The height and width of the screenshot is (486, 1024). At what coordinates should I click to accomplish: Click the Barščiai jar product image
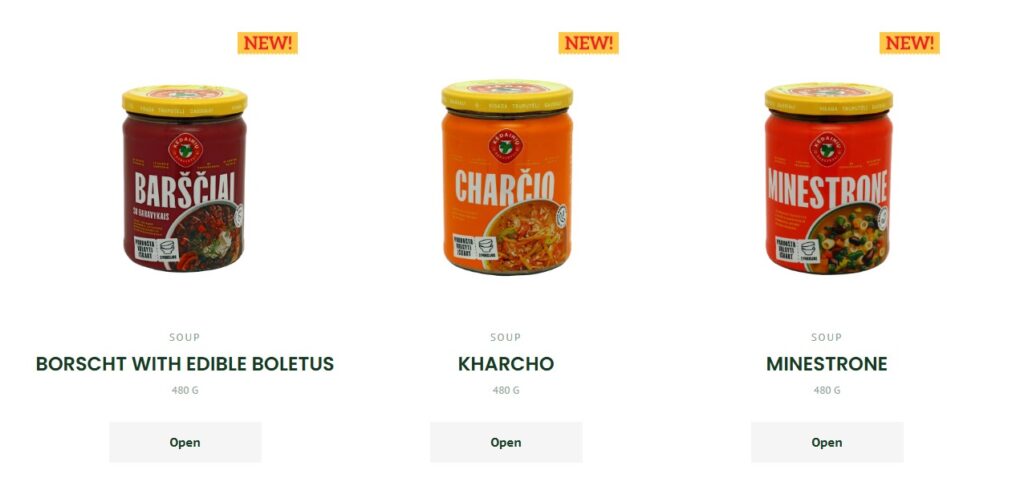tap(185, 178)
